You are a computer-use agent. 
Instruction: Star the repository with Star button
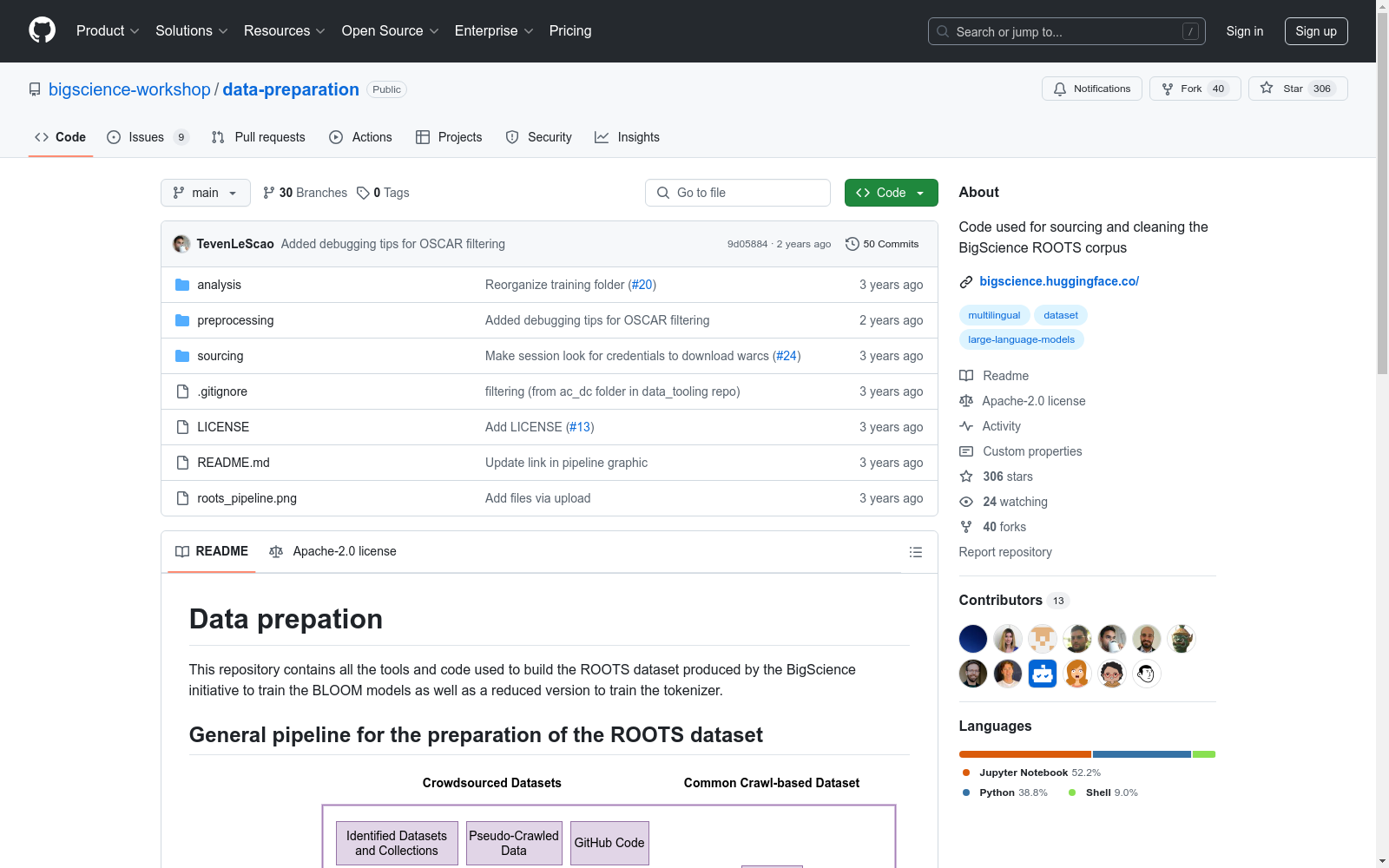[x=1298, y=89]
